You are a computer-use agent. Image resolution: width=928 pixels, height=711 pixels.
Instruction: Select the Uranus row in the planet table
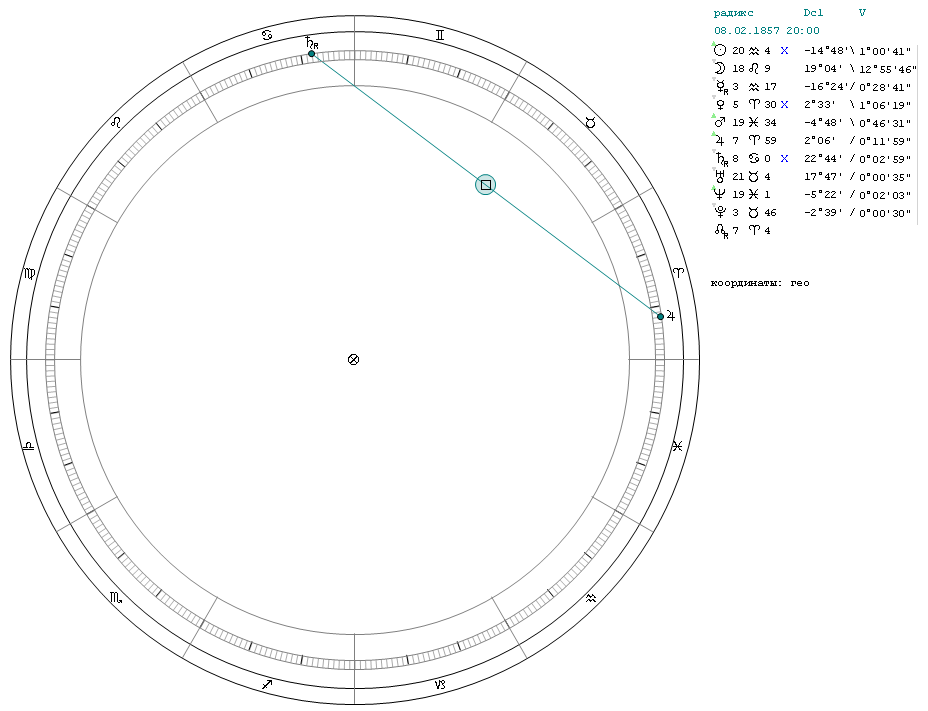pos(814,176)
